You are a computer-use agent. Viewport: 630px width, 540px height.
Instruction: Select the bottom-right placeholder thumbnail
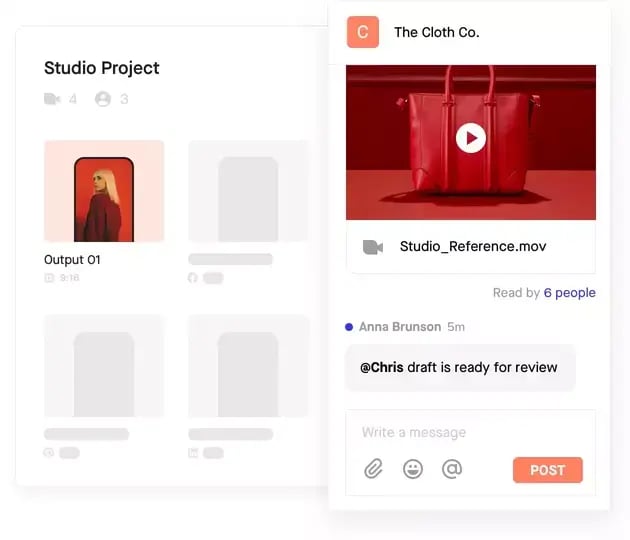pyautogui.click(x=248, y=365)
